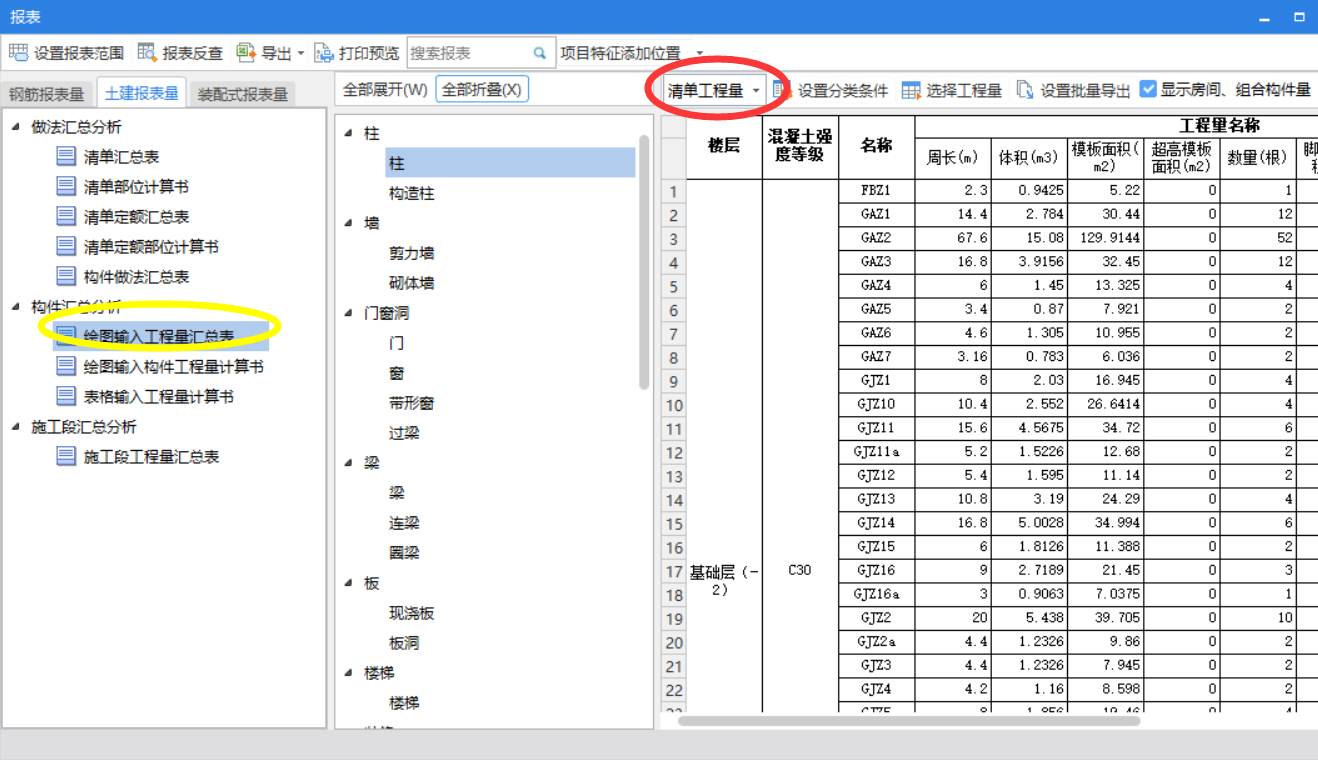Click row number 10 header
Screen dimensions: 1318x760
click(x=674, y=405)
